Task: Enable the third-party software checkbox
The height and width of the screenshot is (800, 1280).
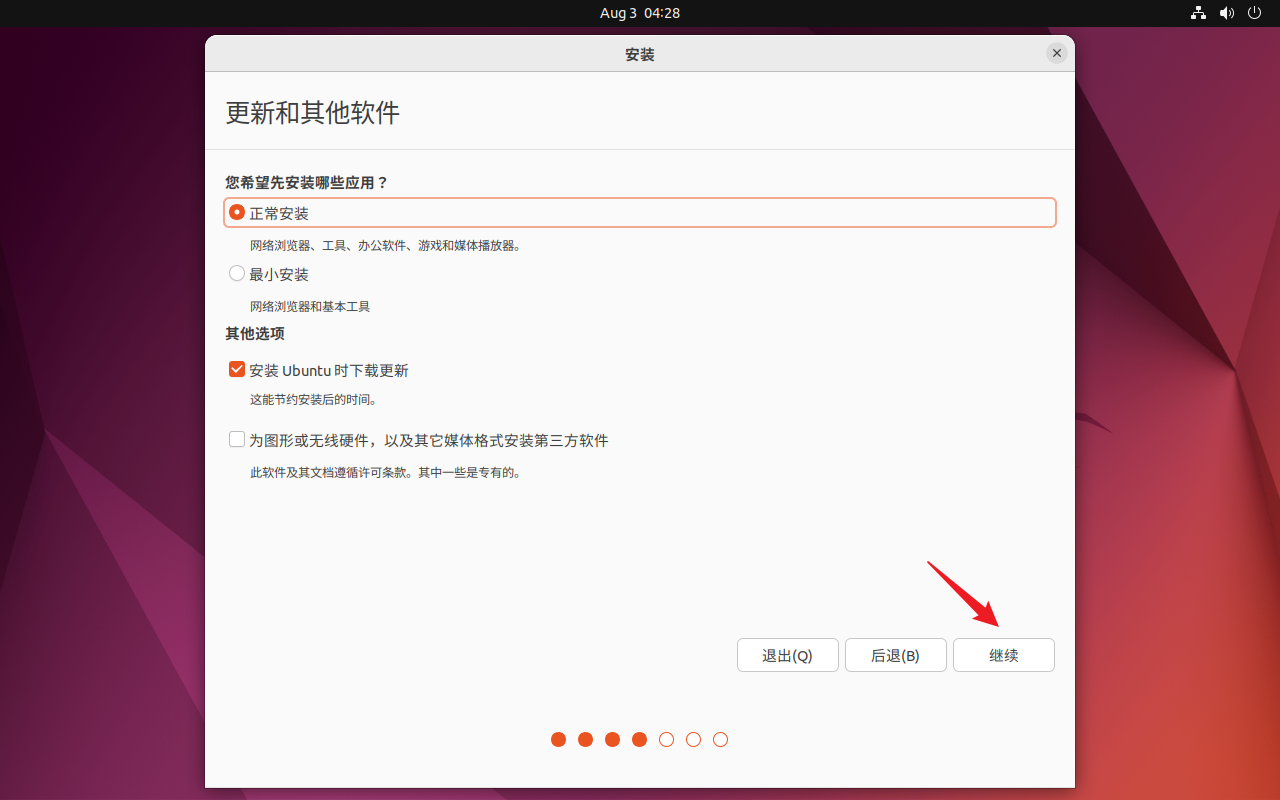Action: pos(236,438)
